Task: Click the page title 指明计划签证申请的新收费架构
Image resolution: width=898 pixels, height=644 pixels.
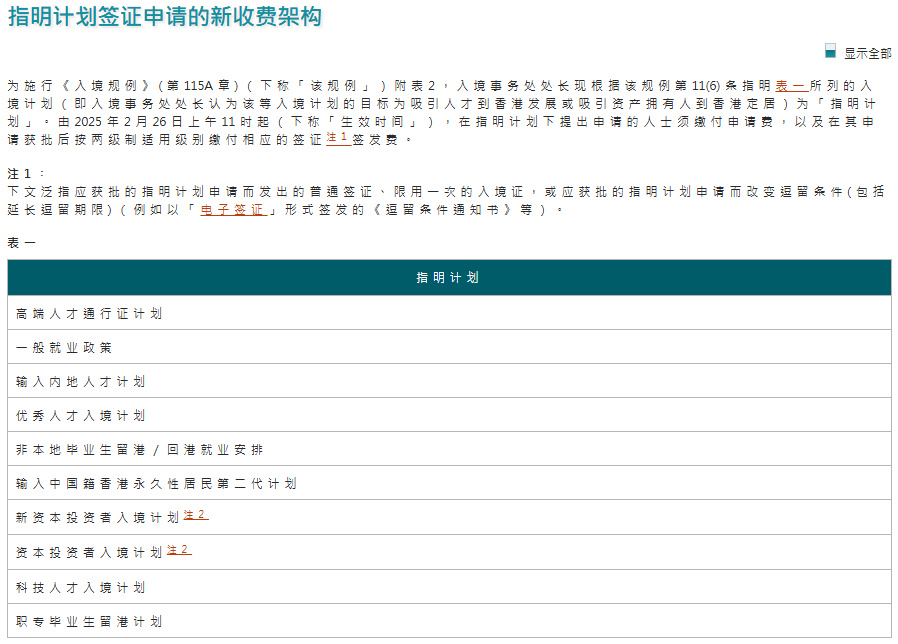Action: [x=164, y=17]
